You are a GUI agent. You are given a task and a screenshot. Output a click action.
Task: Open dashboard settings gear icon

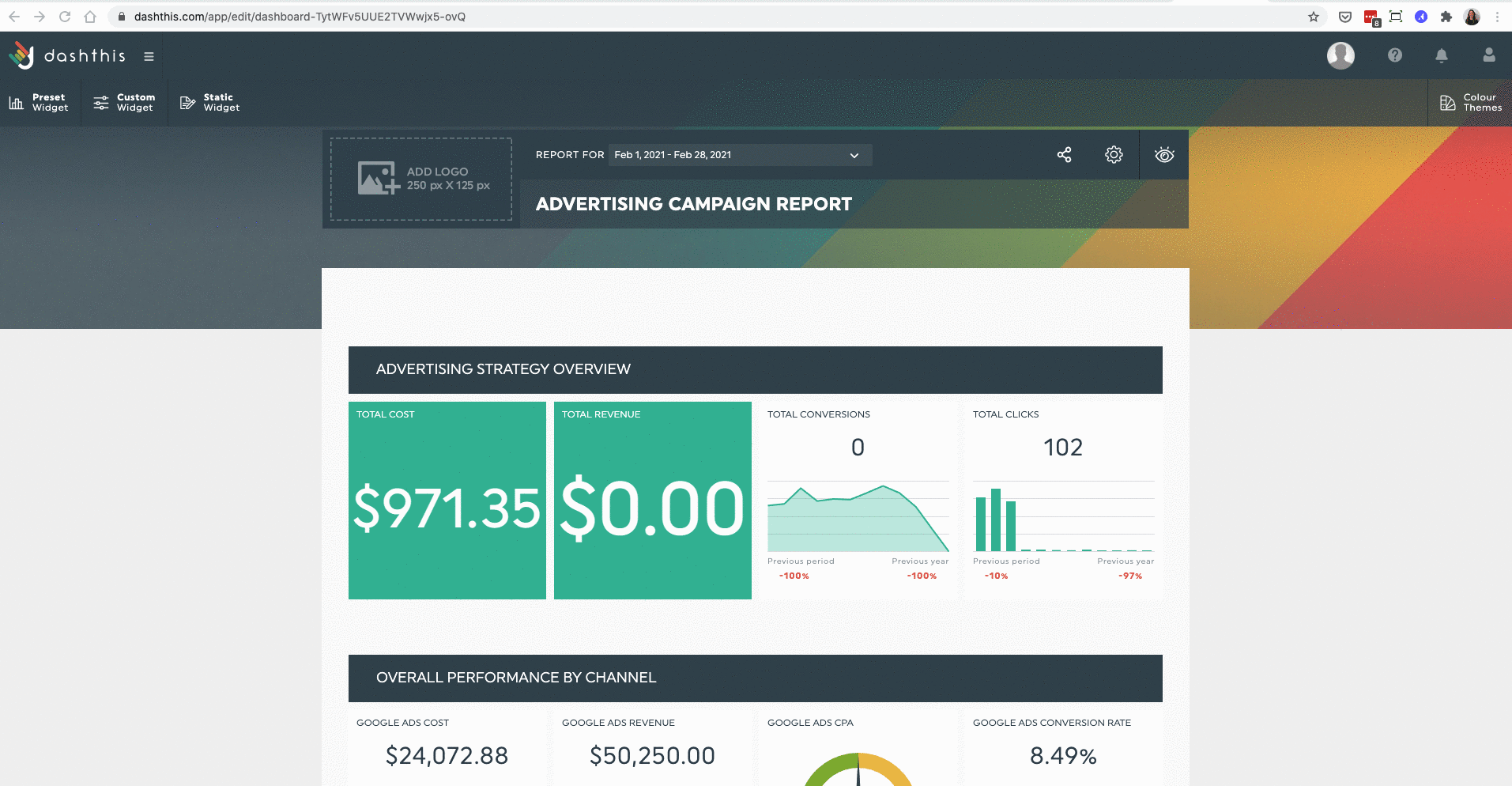1114,155
